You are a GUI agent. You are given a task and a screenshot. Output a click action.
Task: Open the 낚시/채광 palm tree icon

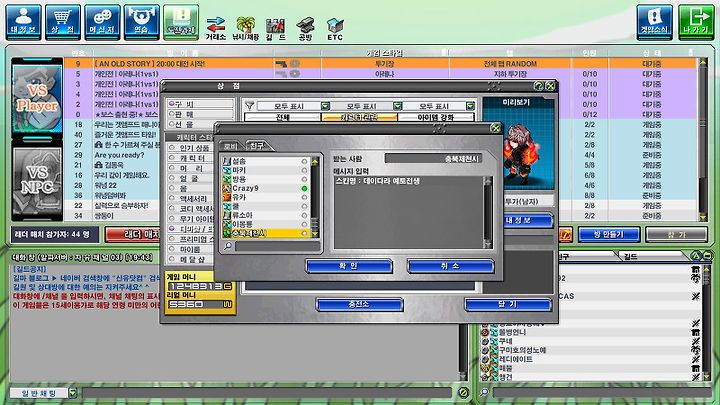click(246, 28)
